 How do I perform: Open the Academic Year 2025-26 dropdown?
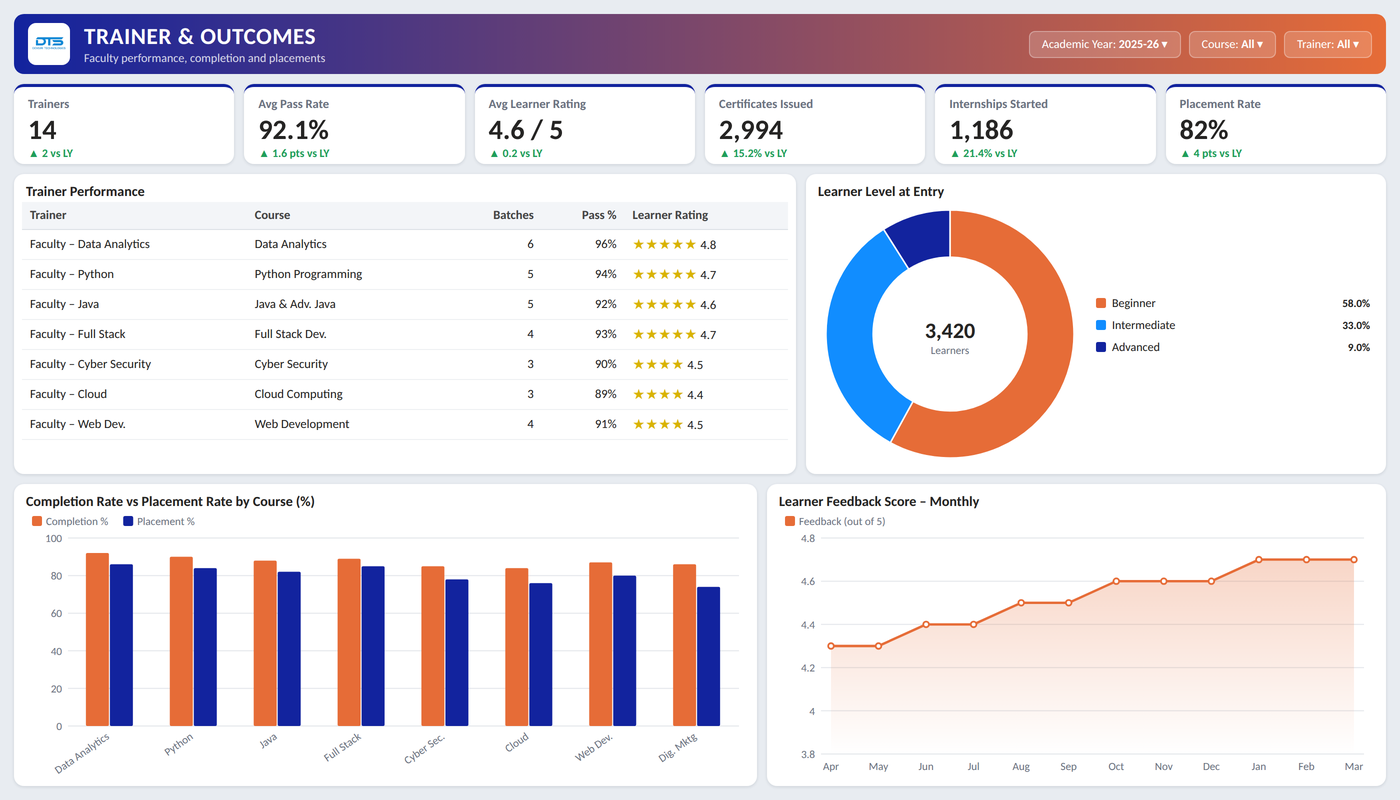click(1105, 44)
